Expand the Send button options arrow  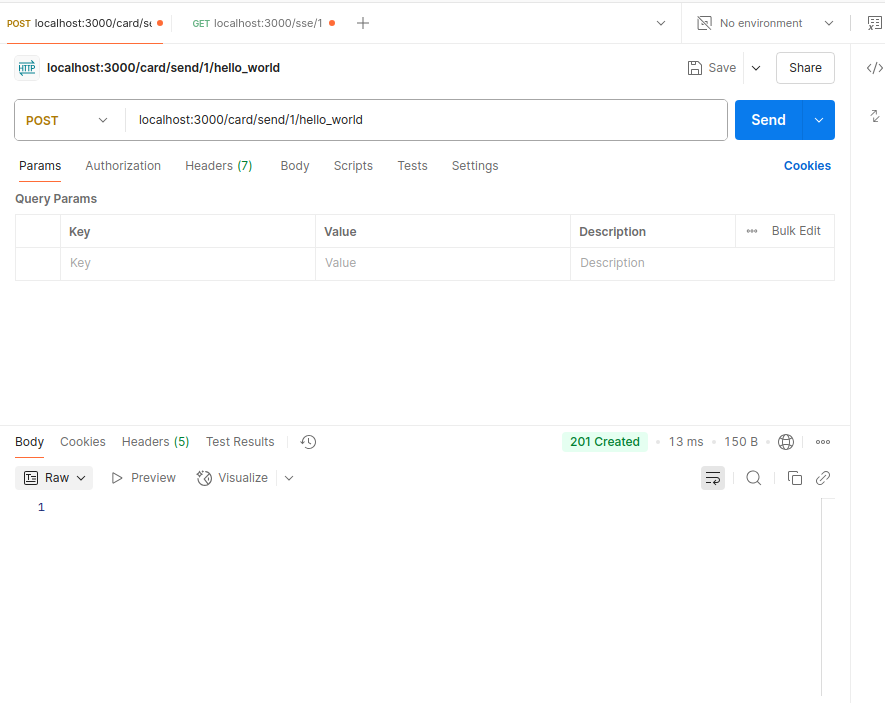click(x=818, y=120)
